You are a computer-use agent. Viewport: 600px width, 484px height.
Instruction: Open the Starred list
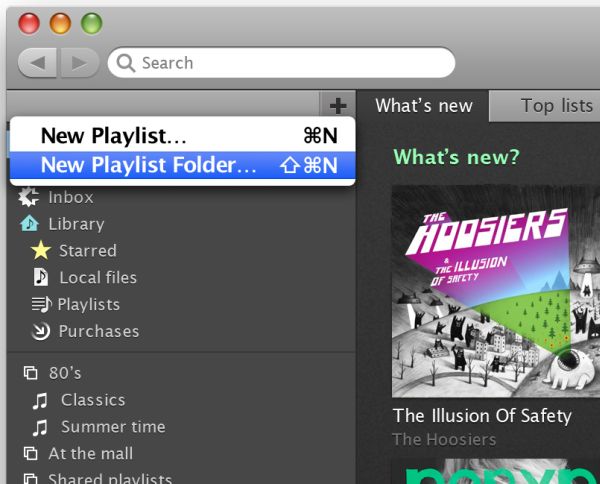point(88,251)
